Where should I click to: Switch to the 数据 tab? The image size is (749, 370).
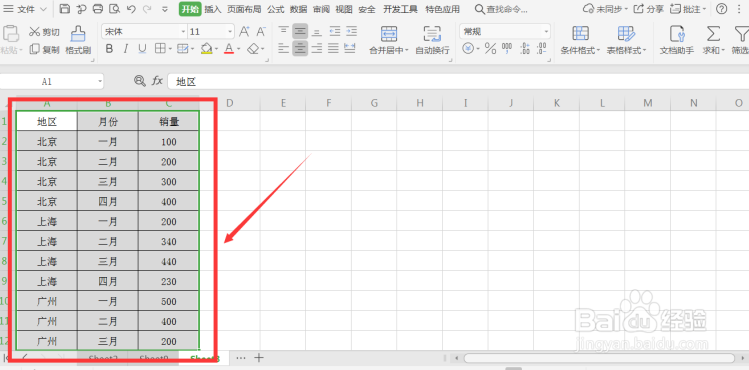[299, 9]
